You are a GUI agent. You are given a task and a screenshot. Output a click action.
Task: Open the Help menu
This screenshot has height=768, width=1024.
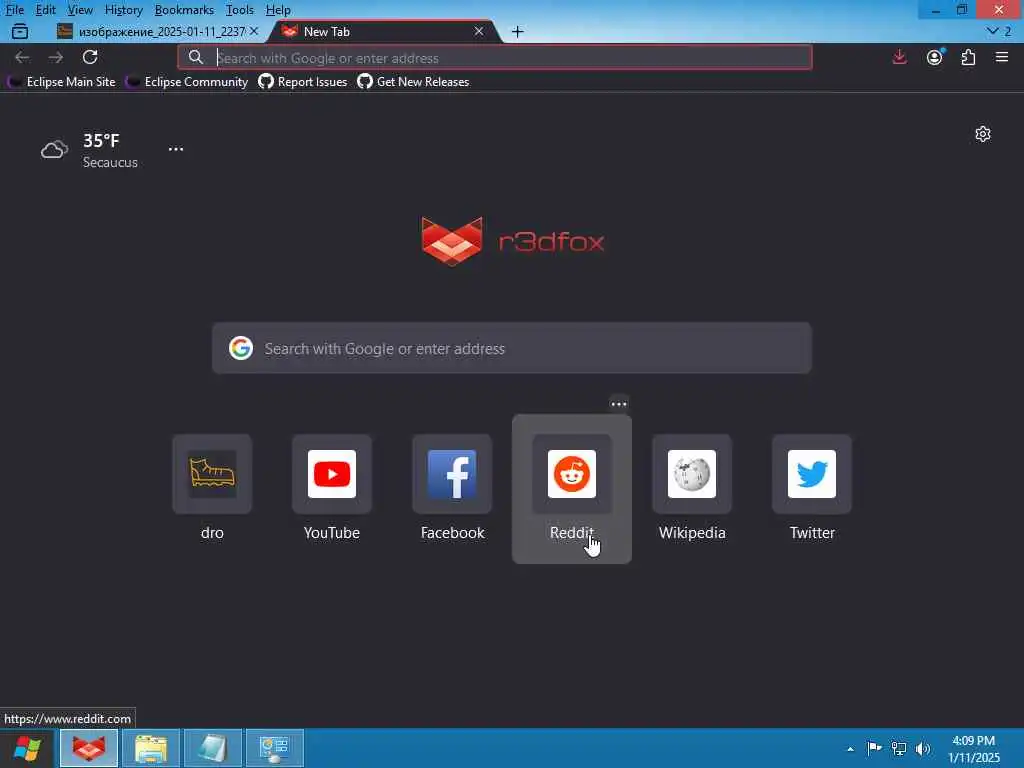click(278, 10)
